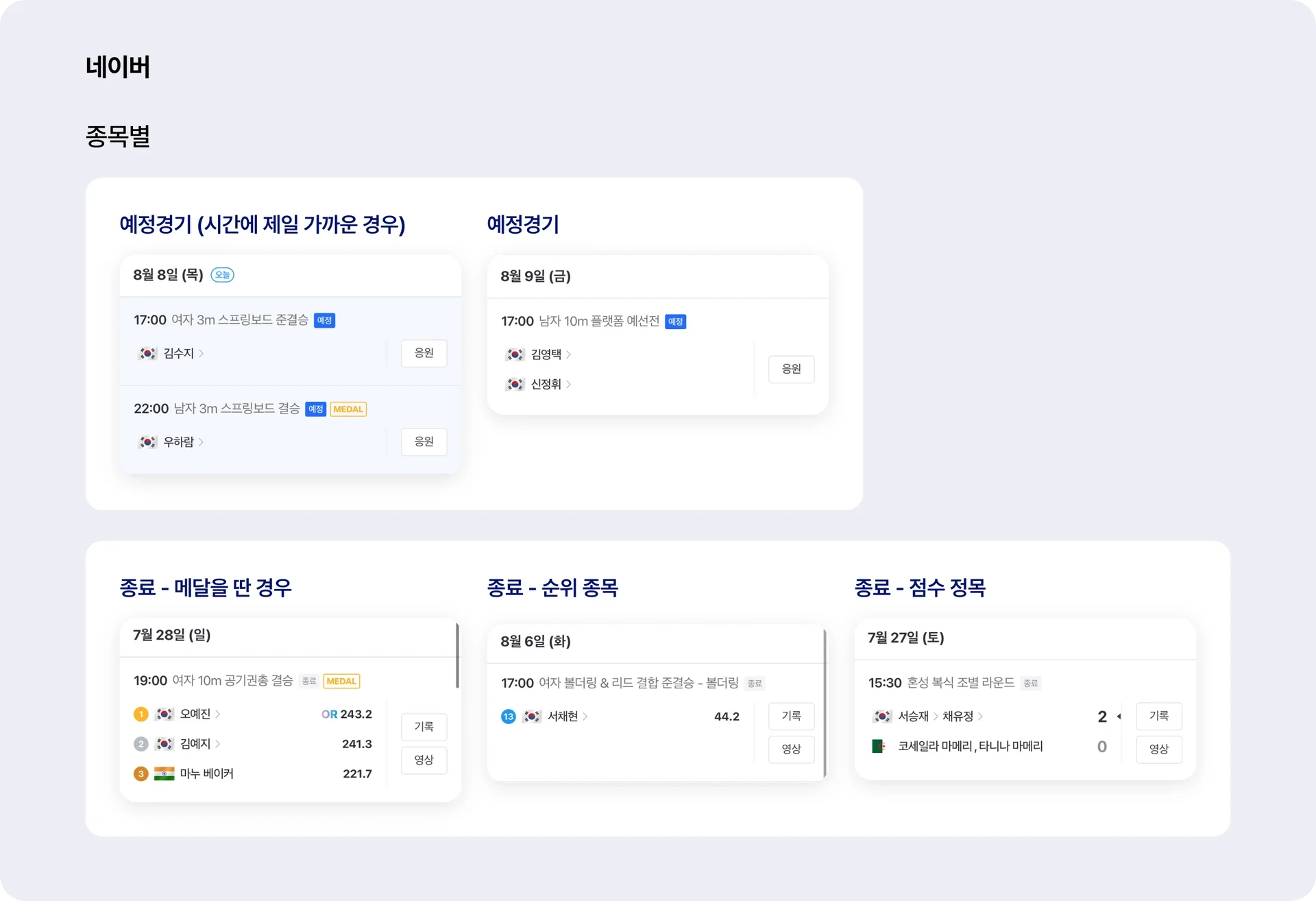Click the blue rank 13 badge for 서채현
Viewport: 1316px width, 901px height.
pyautogui.click(x=508, y=717)
